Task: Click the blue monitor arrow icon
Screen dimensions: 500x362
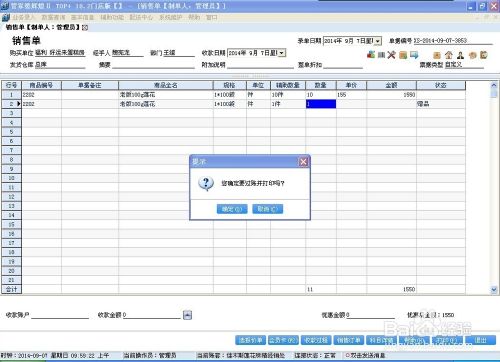Action: click(x=414, y=55)
